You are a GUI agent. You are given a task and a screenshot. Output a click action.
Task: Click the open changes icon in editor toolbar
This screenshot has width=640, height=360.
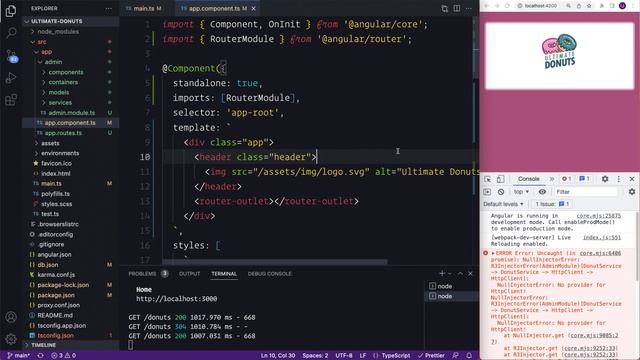tap(444, 8)
